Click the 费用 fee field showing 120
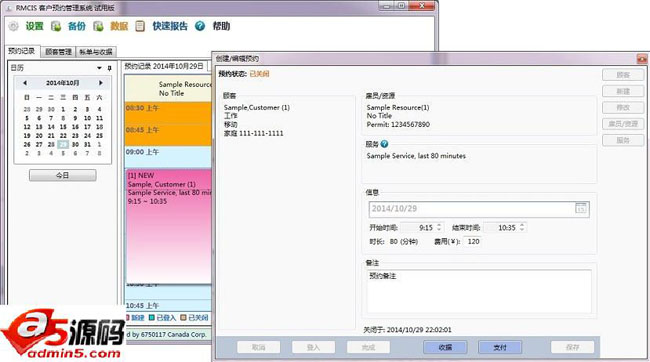The width and height of the screenshot is (650, 362). coord(473,241)
